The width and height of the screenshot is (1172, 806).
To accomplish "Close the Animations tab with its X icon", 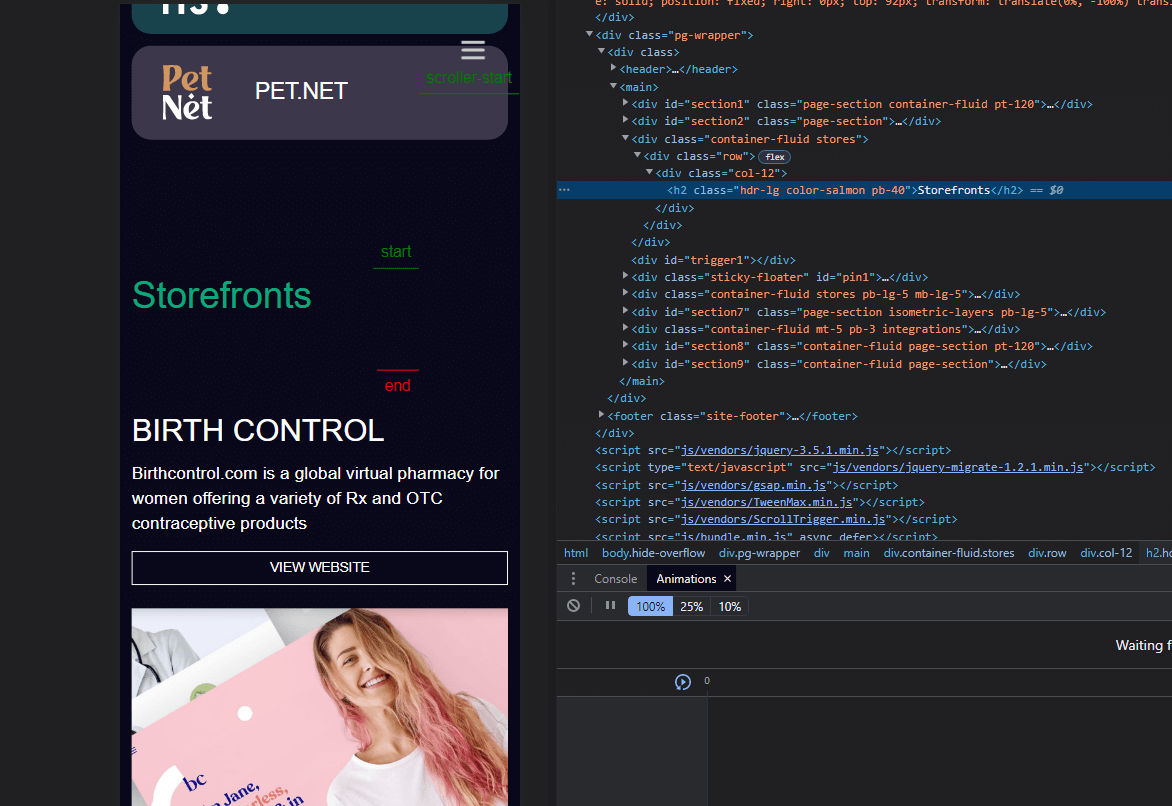I will coord(726,578).
